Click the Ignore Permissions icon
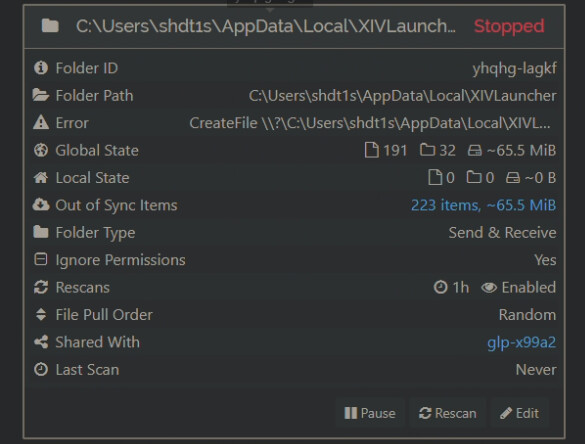 [x=41, y=259]
